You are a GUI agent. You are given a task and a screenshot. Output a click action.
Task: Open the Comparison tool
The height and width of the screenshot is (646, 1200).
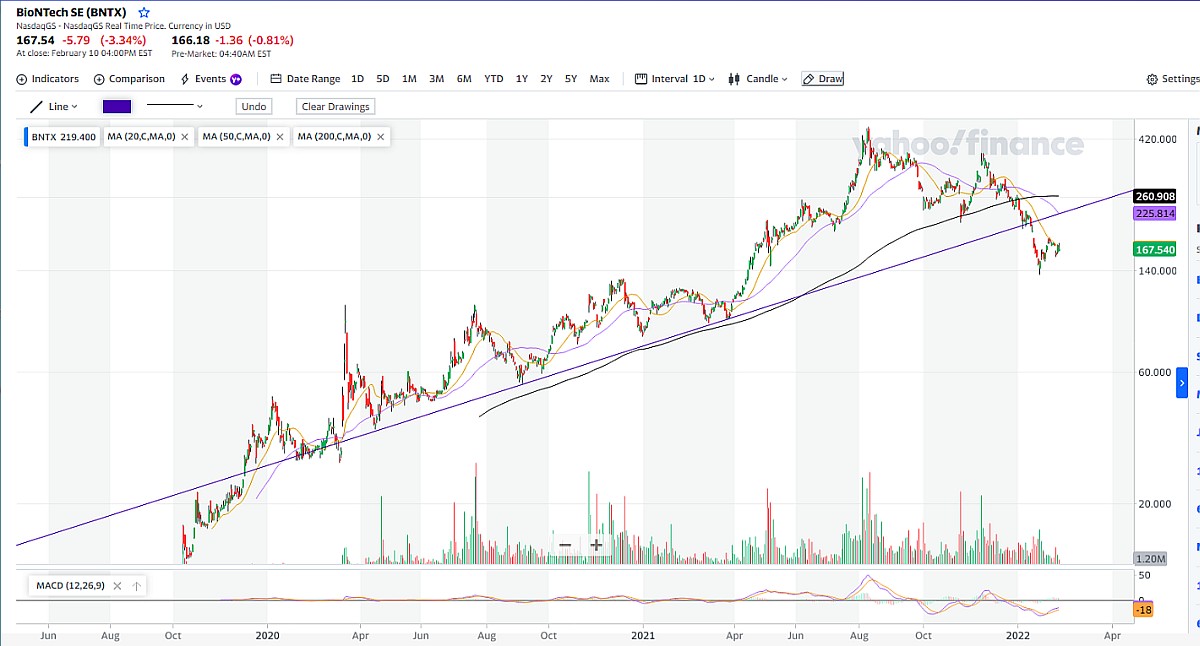(x=129, y=78)
